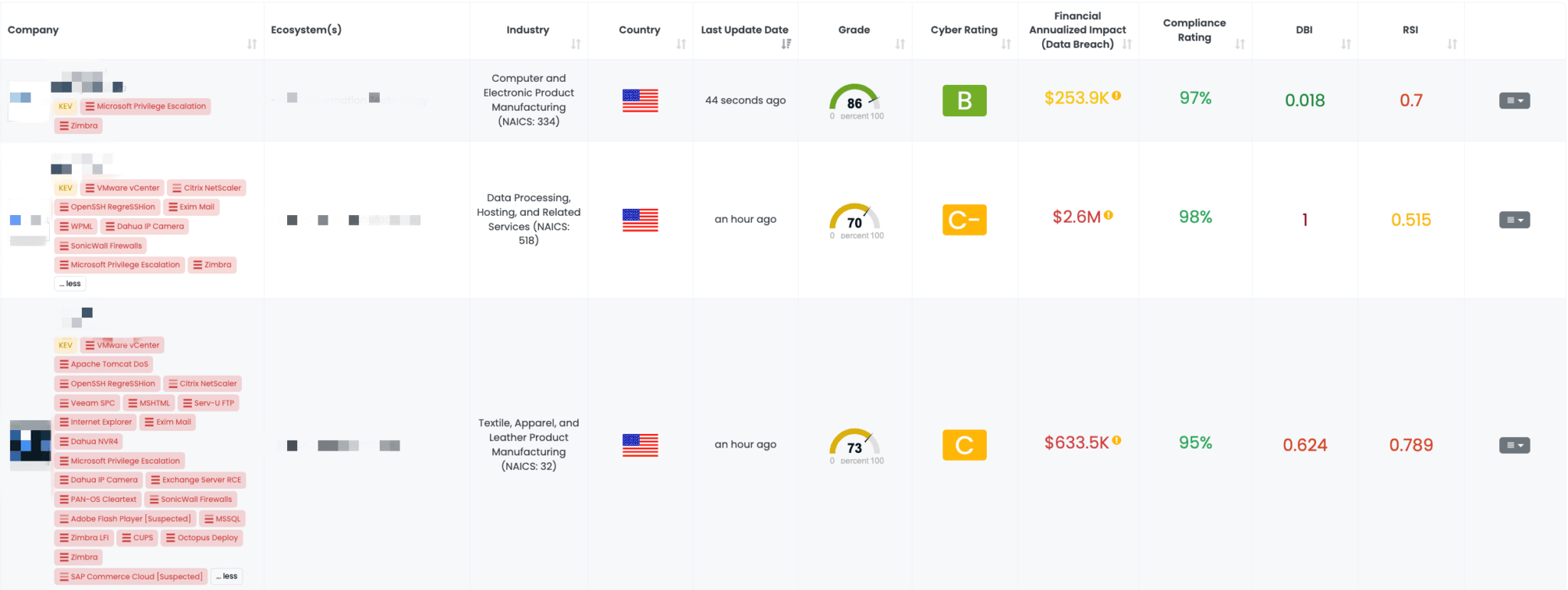Sort by RSI column arrows
Viewport: 1568px width, 590px height.
[x=1452, y=44]
